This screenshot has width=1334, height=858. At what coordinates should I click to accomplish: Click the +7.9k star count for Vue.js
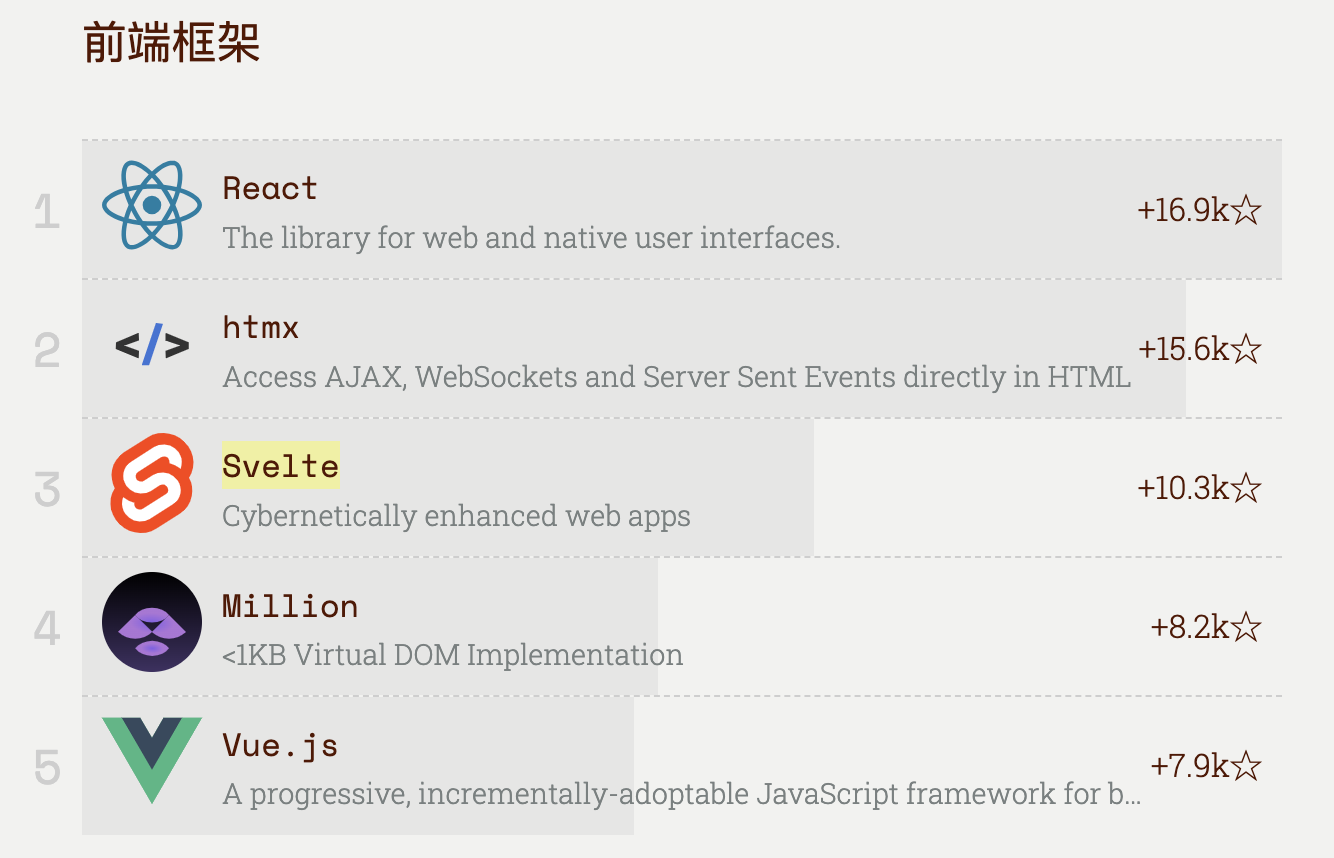pos(1205,766)
